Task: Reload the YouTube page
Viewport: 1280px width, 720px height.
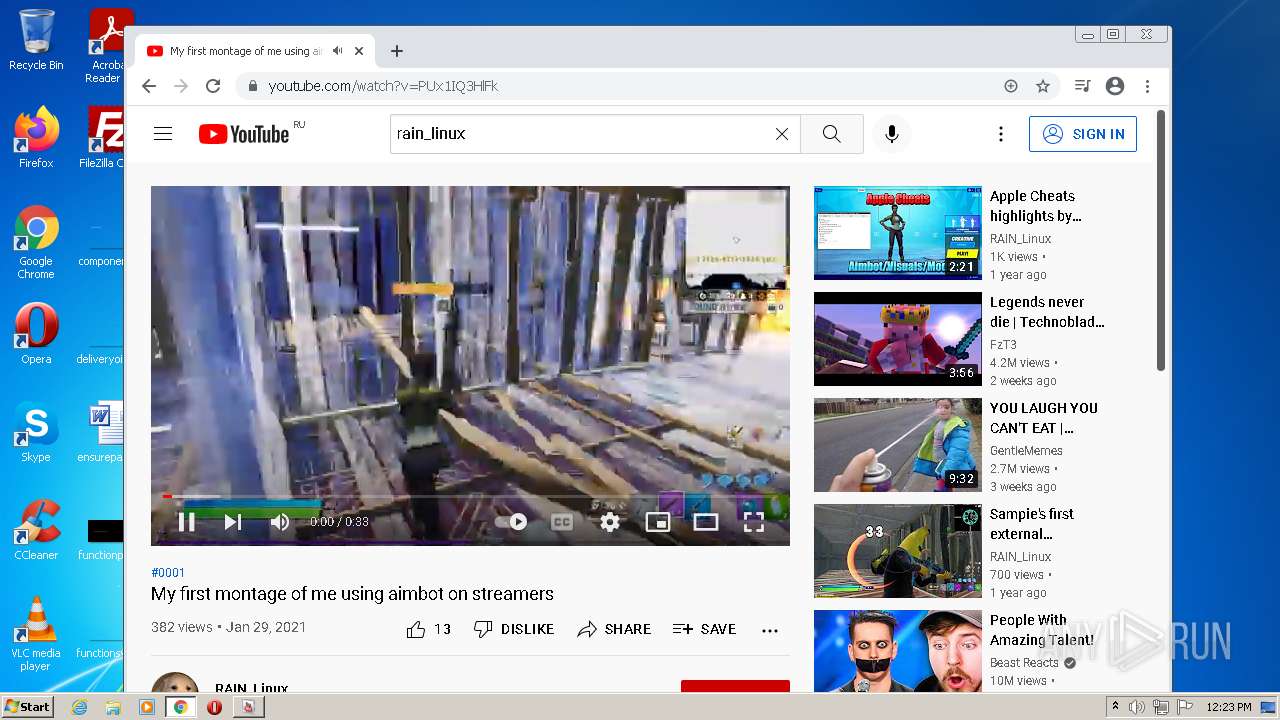Action: (x=213, y=86)
